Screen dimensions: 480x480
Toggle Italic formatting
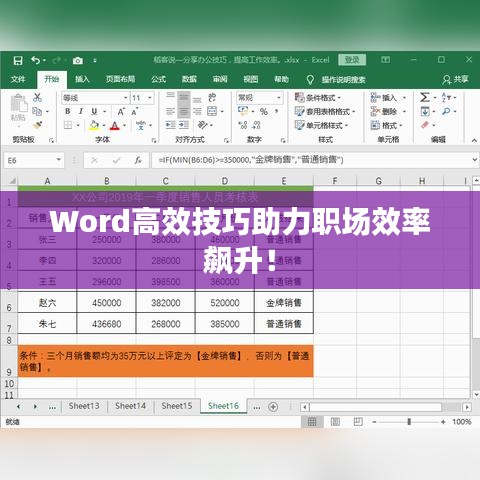[81, 111]
